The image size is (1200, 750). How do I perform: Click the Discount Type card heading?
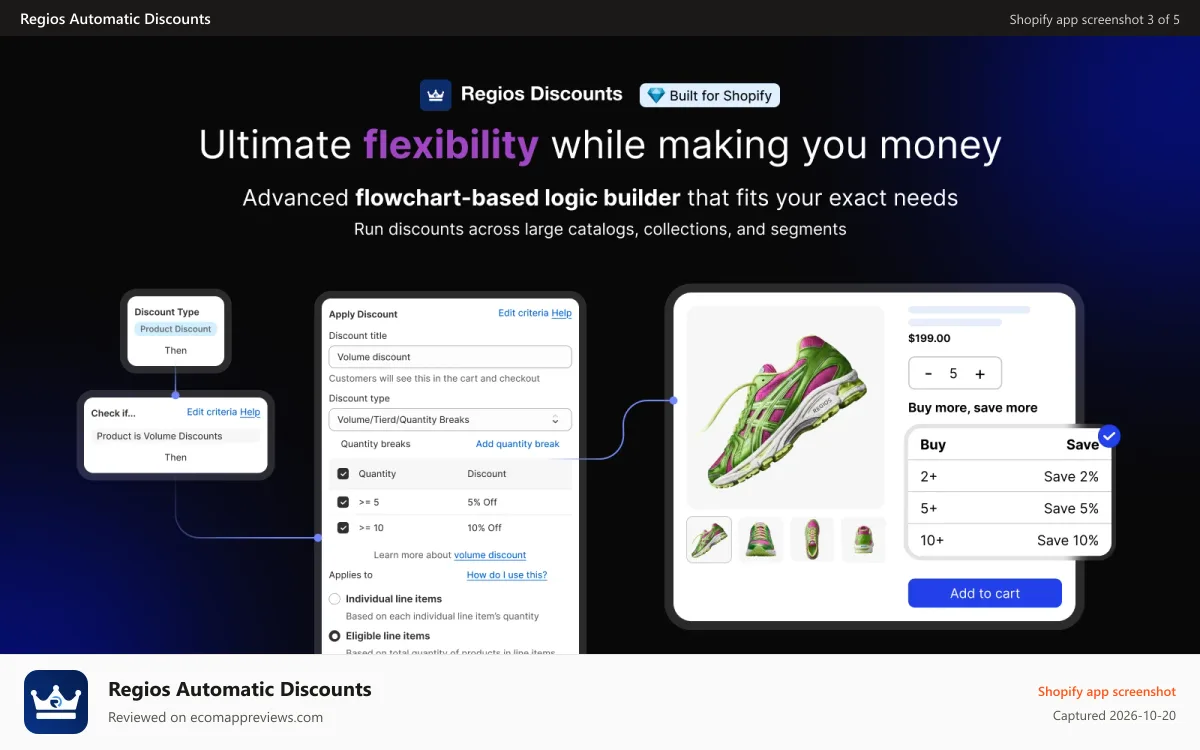click(x=167, y=312)
